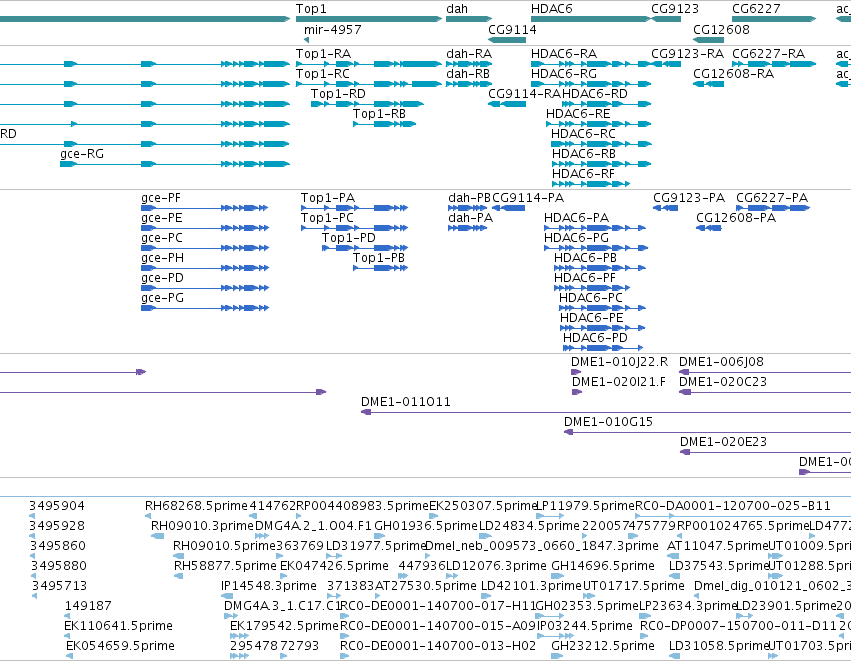Click transcript HDAC6-RG

point(590,84)
